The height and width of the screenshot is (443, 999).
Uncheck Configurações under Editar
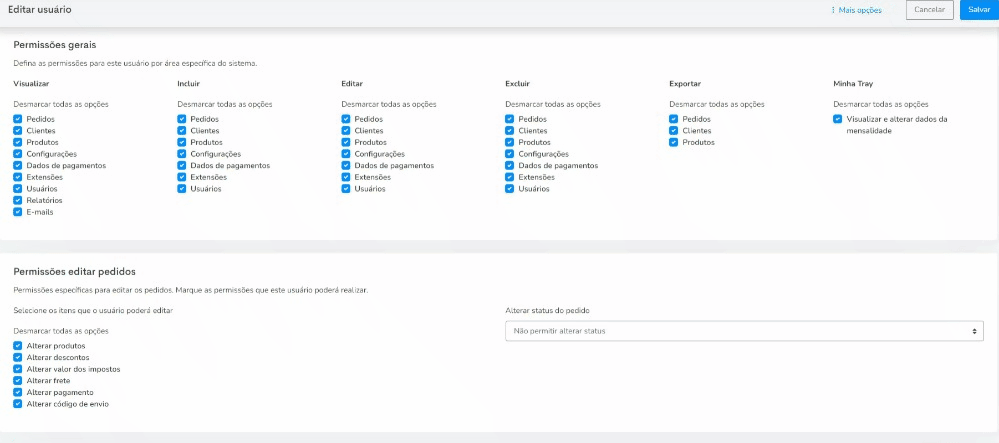[346, 154]
